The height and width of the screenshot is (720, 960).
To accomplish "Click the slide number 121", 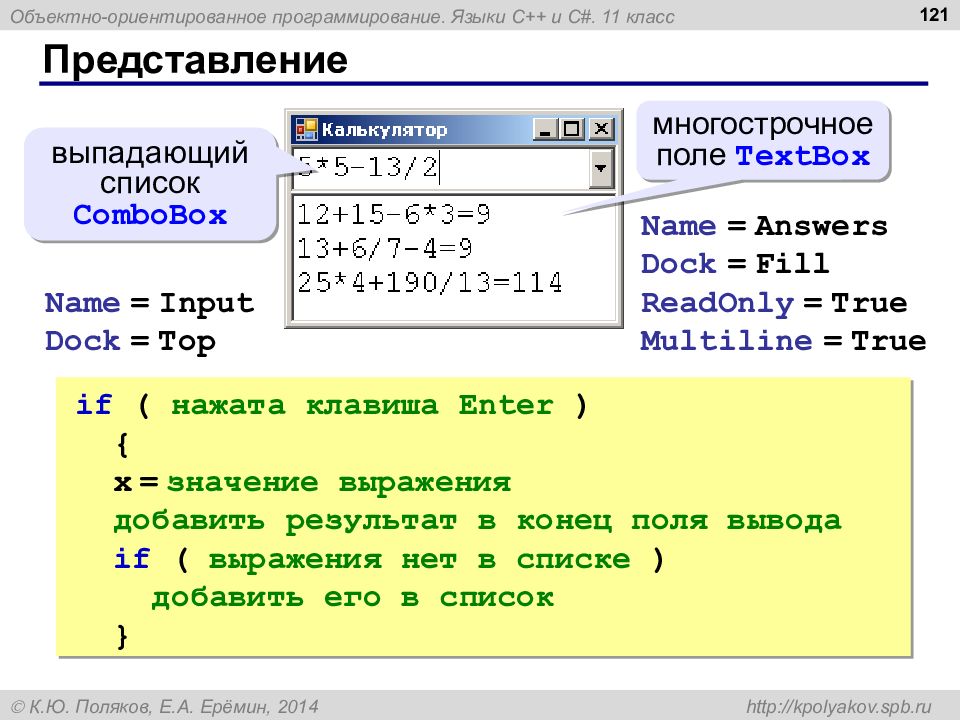I will pyautogui.click(x=934, y=15).
